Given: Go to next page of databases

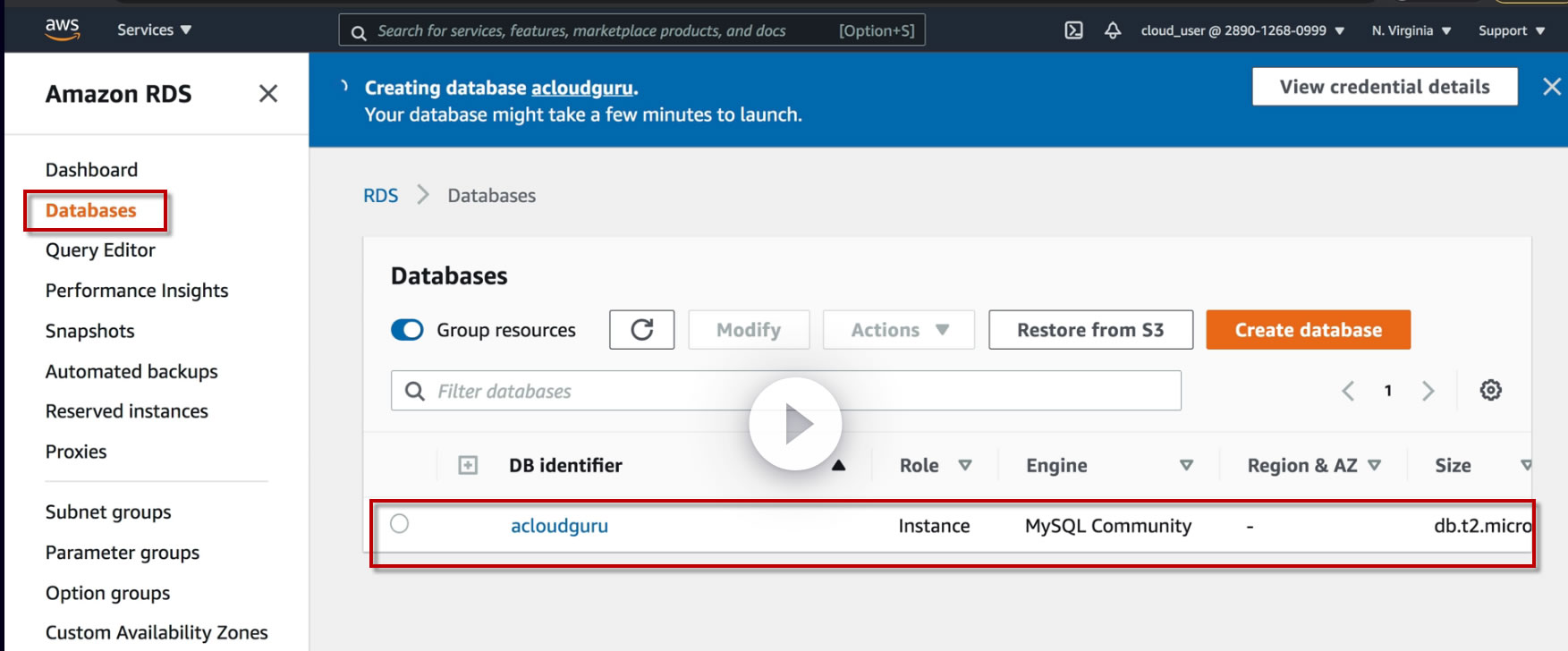Looking at the screenshot, I should pyautogui.click(x=1428, y=391).
